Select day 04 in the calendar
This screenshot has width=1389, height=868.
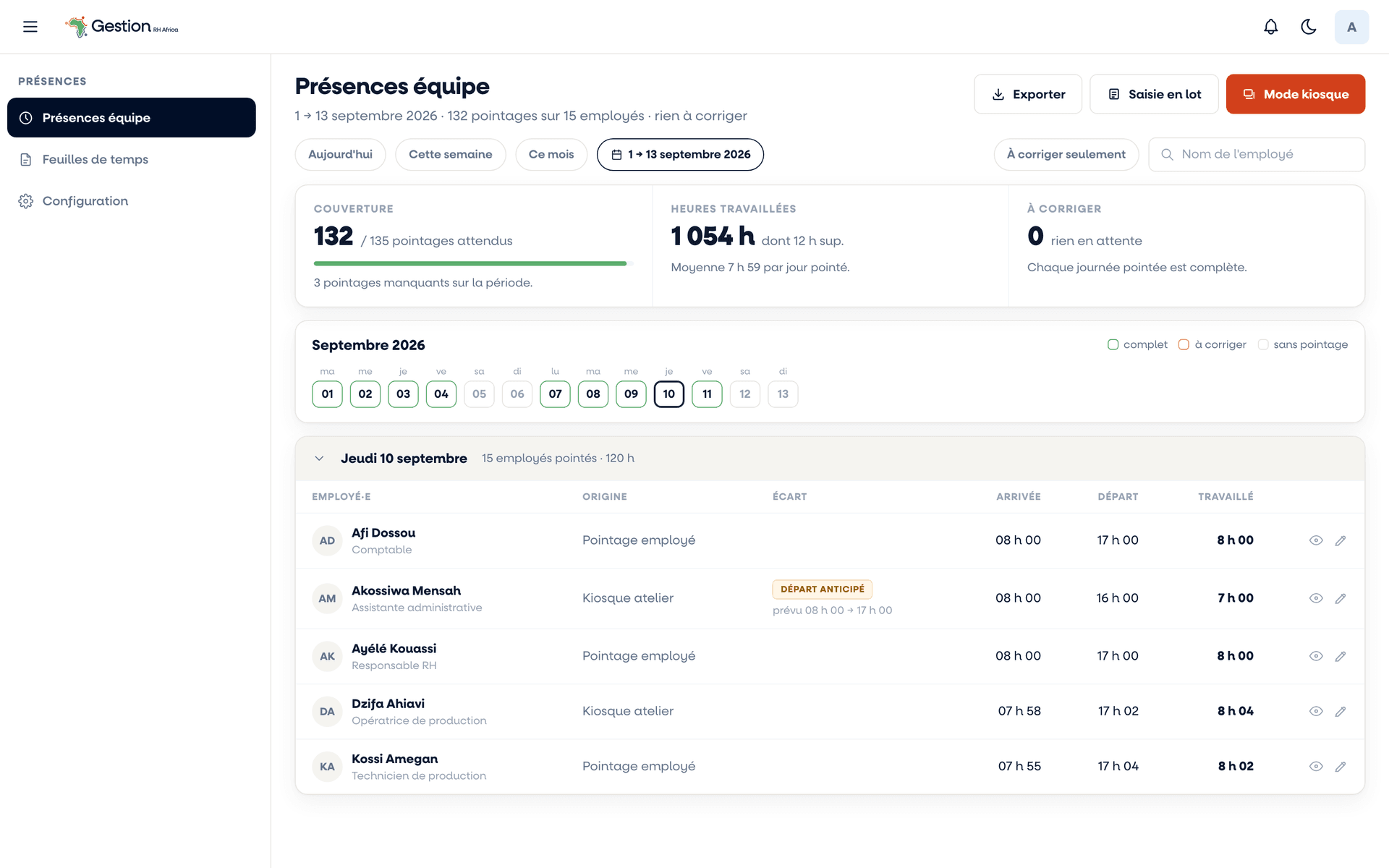coord(441,394)
